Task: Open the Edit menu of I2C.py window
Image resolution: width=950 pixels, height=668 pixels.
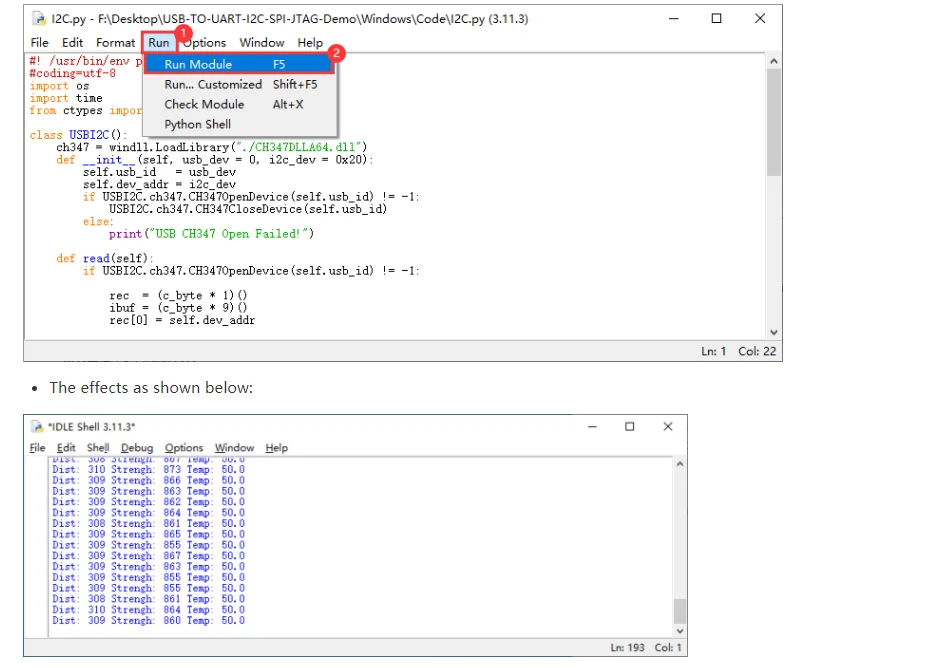Action: tap(72, 42)
